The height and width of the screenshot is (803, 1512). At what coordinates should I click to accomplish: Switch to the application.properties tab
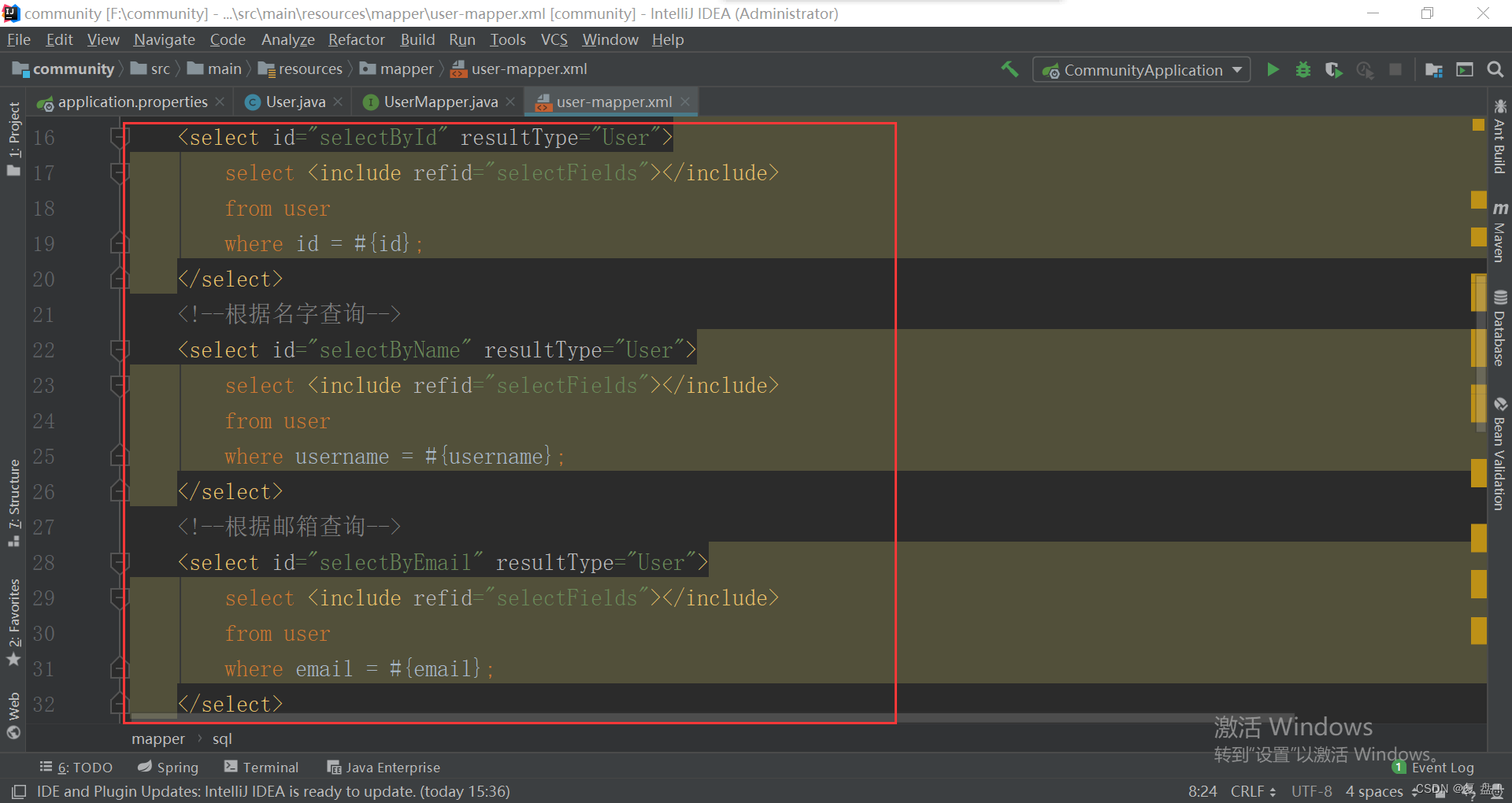click(132, 102)
